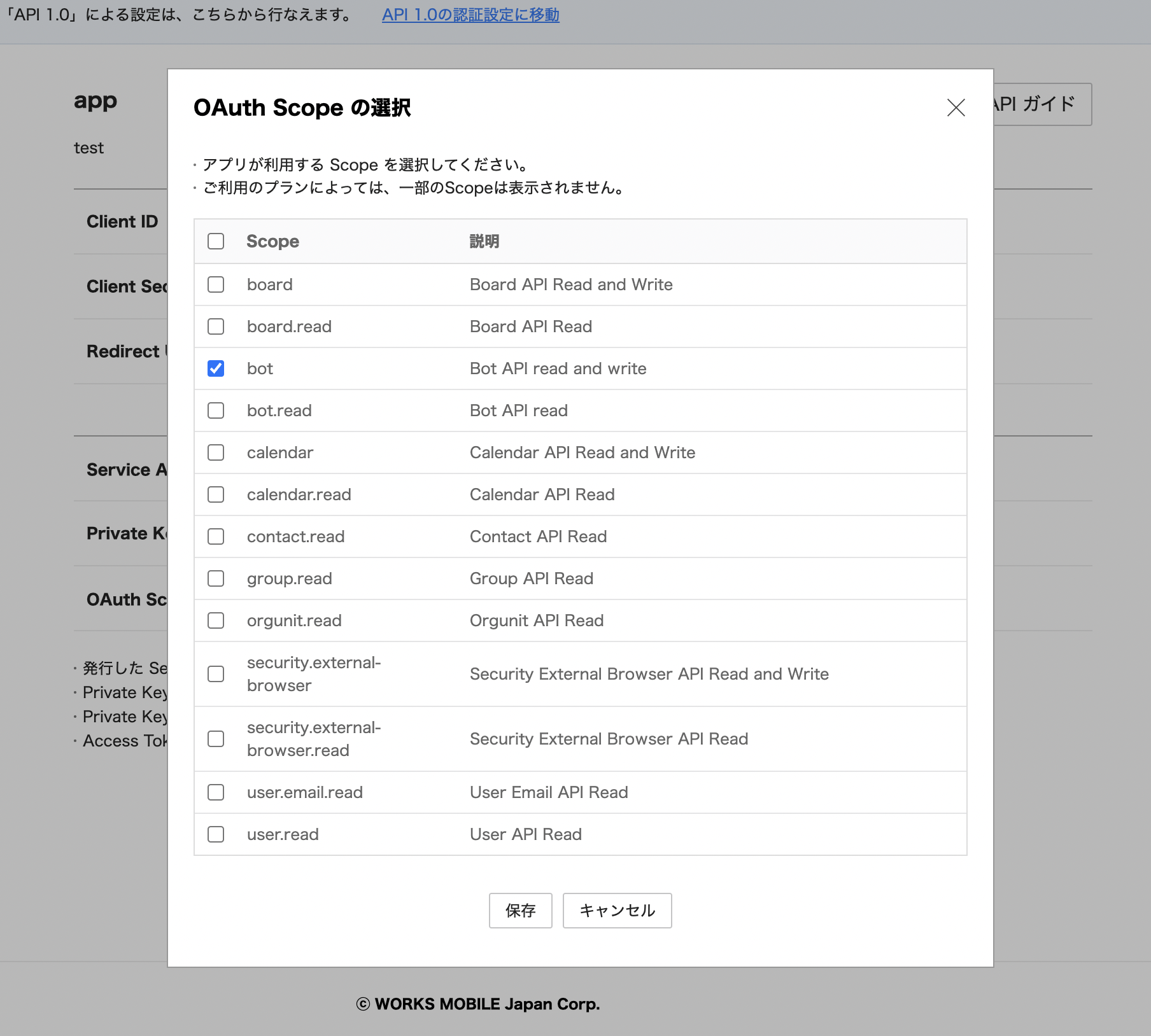Uncheck the bot scope
1151x1036 pixels.
[216, 368]
